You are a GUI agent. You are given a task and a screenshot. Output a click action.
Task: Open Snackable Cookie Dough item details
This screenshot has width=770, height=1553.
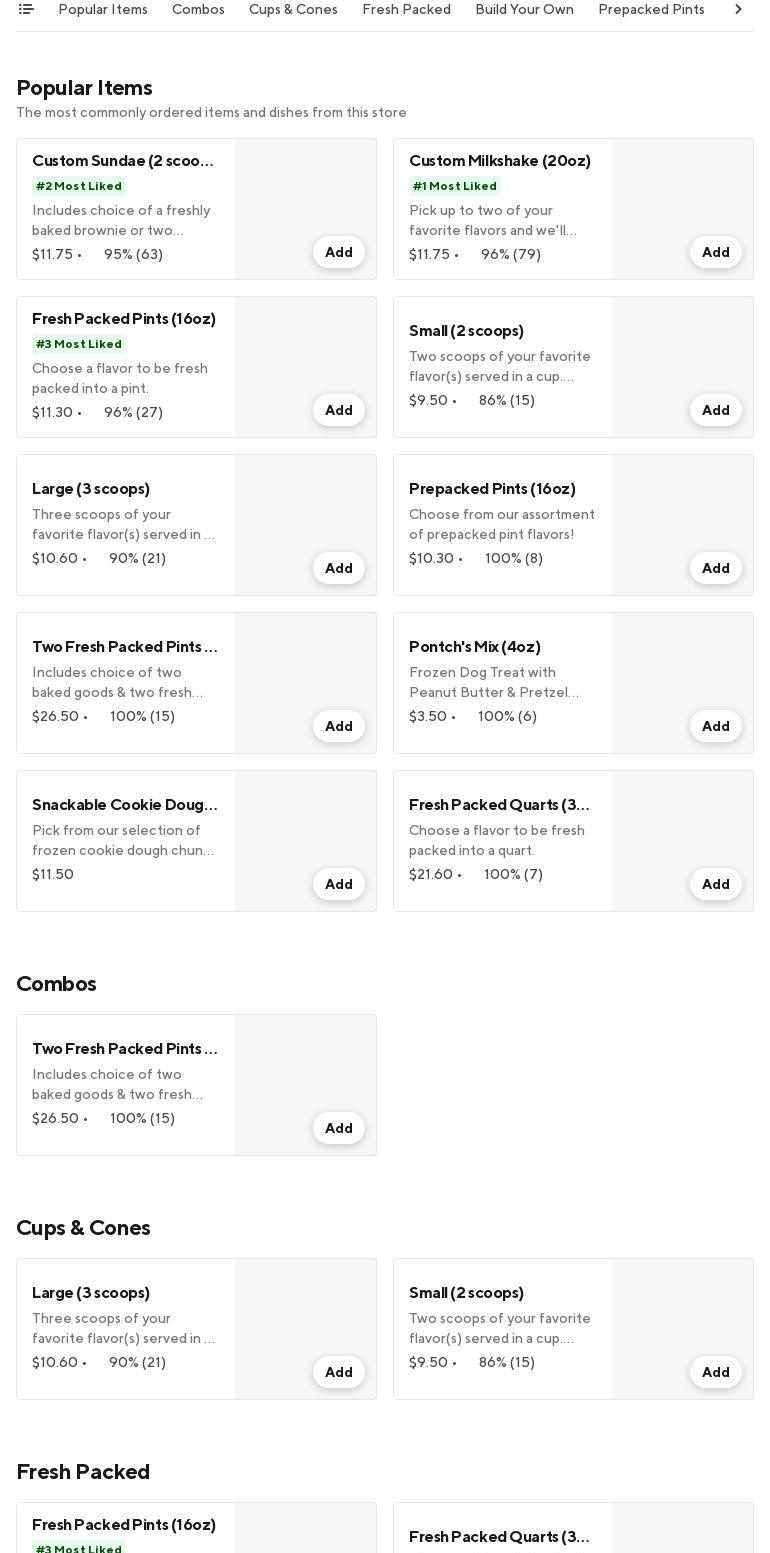125,805
